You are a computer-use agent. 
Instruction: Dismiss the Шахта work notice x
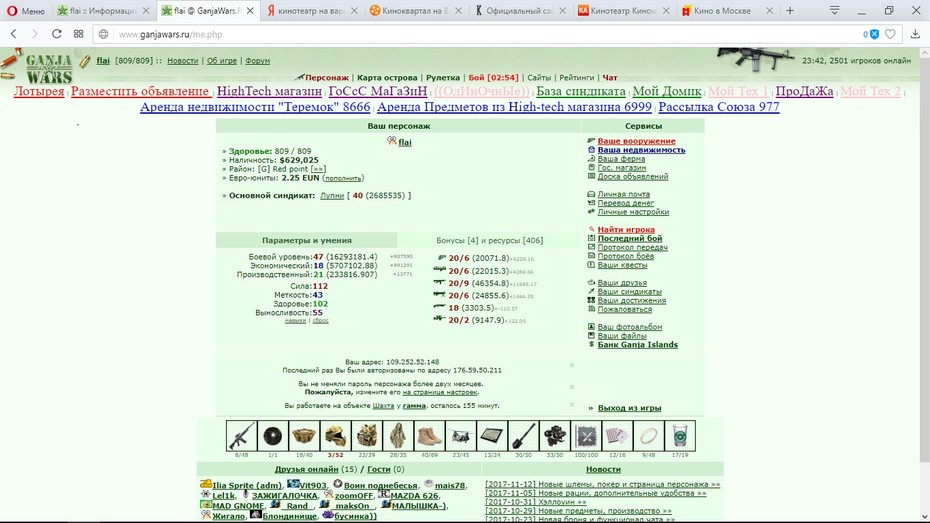point(572,405)
